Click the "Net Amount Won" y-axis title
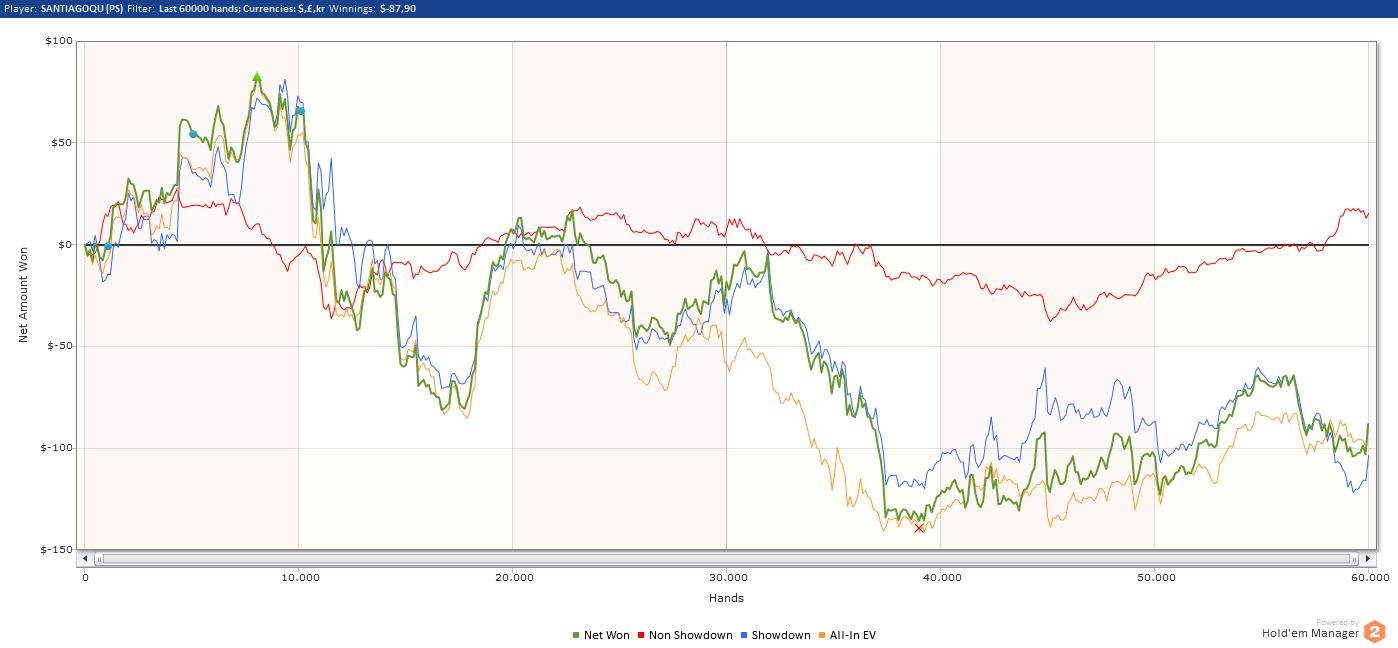The height and width of the screenshot is (648, 1398). [23, 297]
